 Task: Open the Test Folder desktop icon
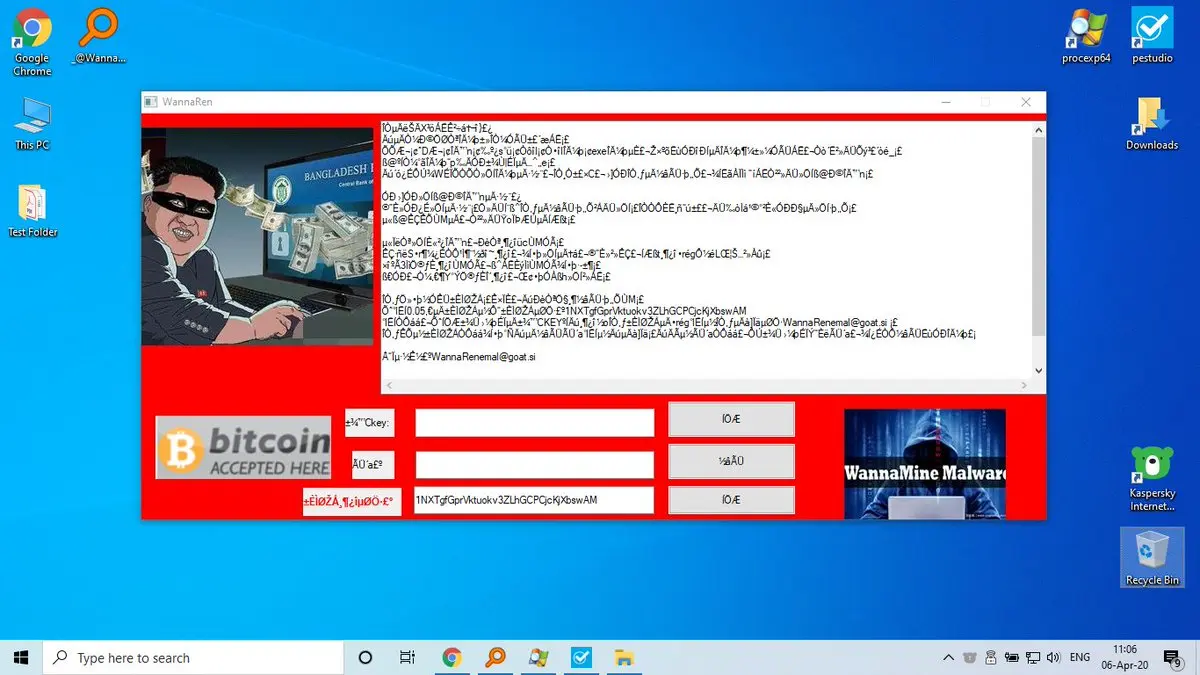click(x=32, y=211)
